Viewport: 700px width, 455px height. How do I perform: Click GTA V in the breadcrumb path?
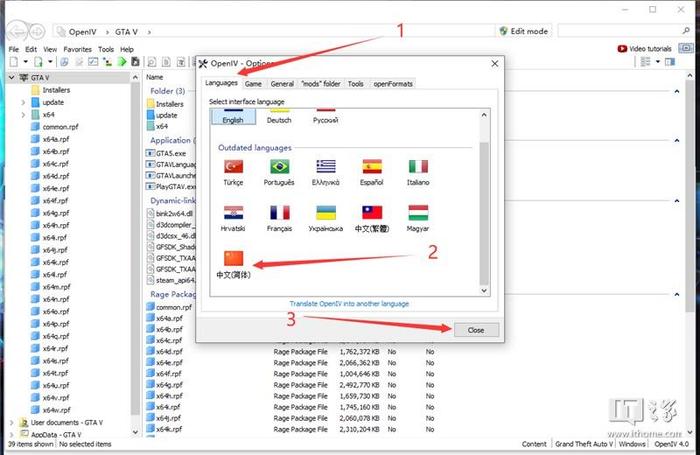pos(126,32)
